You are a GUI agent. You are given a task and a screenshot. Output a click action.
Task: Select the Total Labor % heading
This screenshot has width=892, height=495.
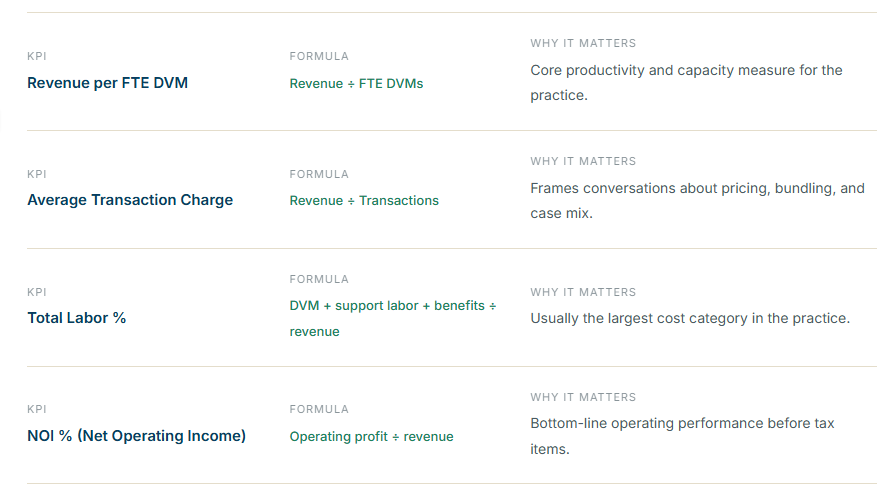point(77,318)
